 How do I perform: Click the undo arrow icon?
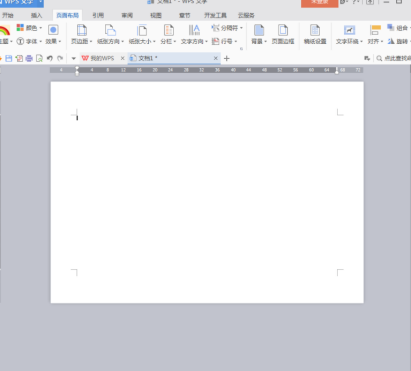(50, 58)
